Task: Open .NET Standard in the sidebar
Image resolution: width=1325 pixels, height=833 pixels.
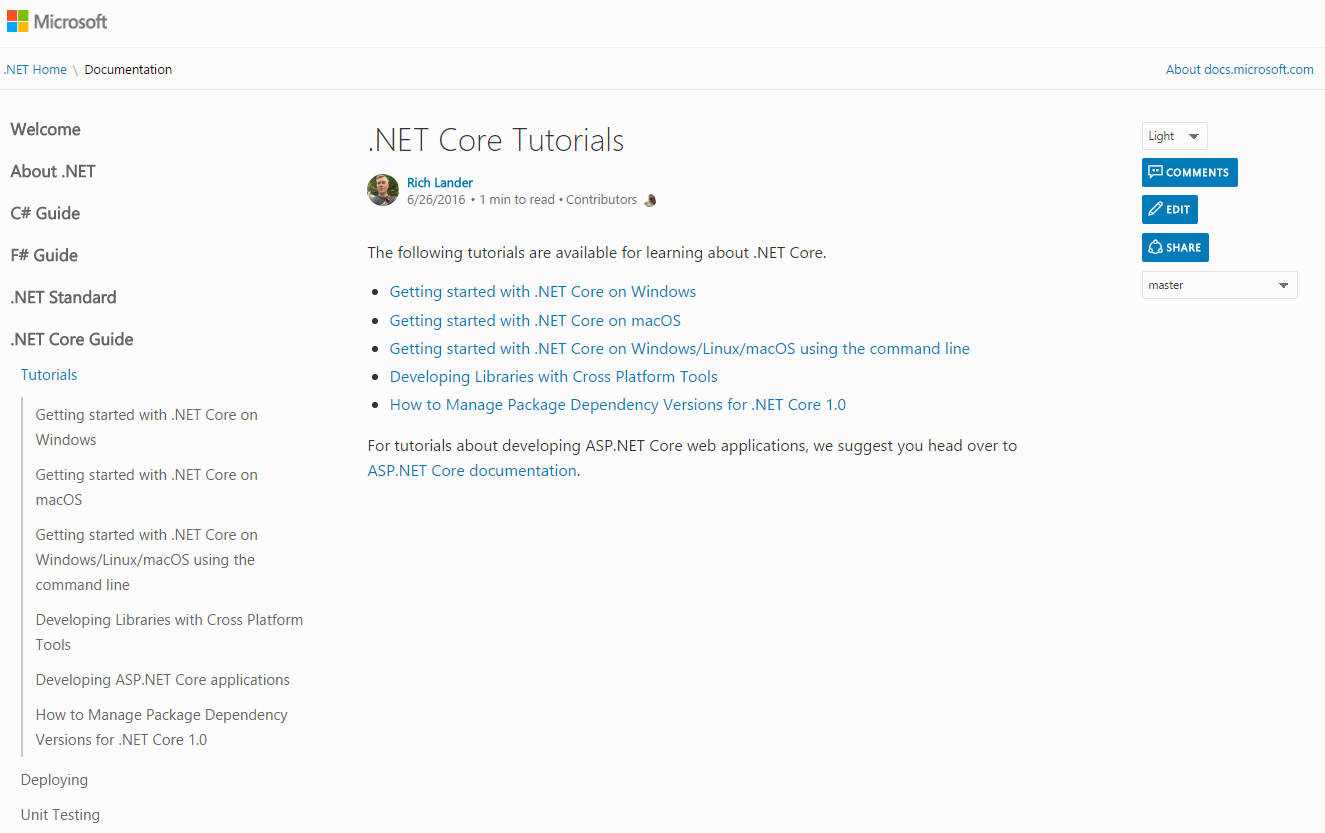Action: tap(63, 297)
